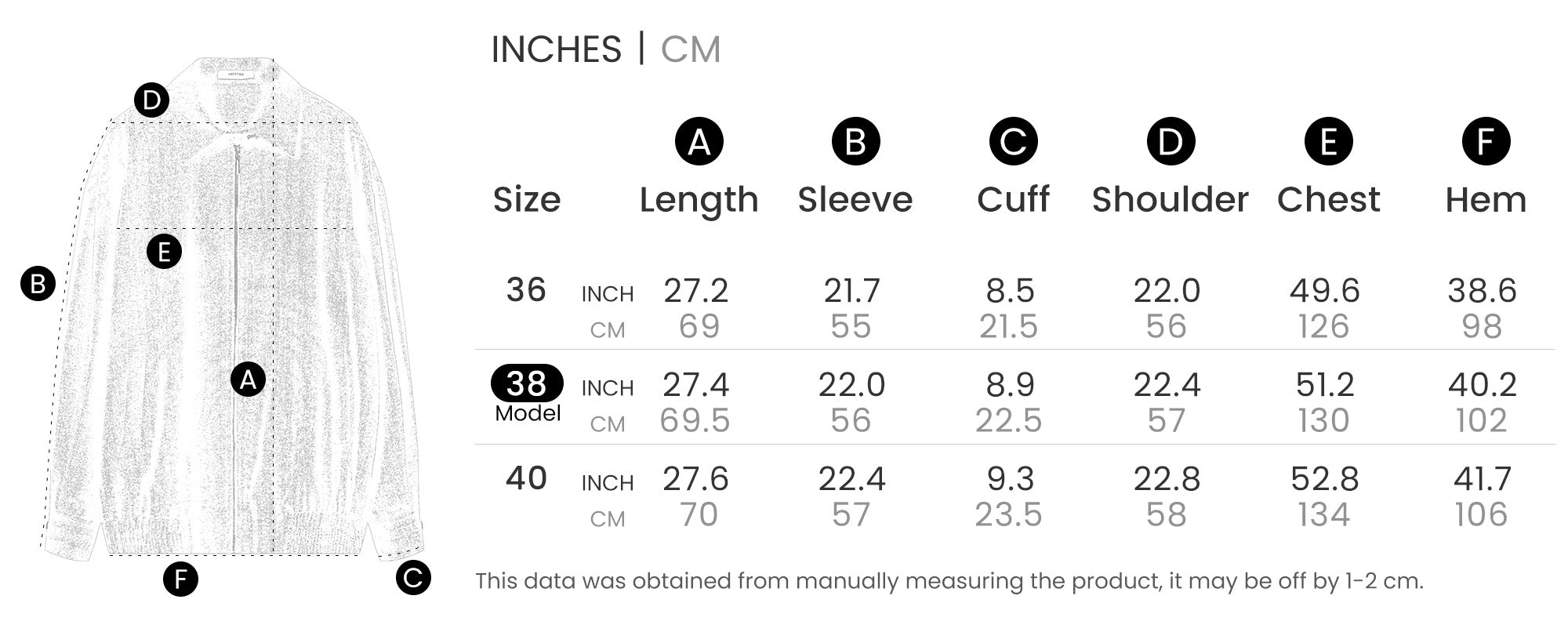Image resolution: width=1568 pixels, height=632 pixels.
Task: Switch units to INCHES
Action: click(x=556, y=49)
